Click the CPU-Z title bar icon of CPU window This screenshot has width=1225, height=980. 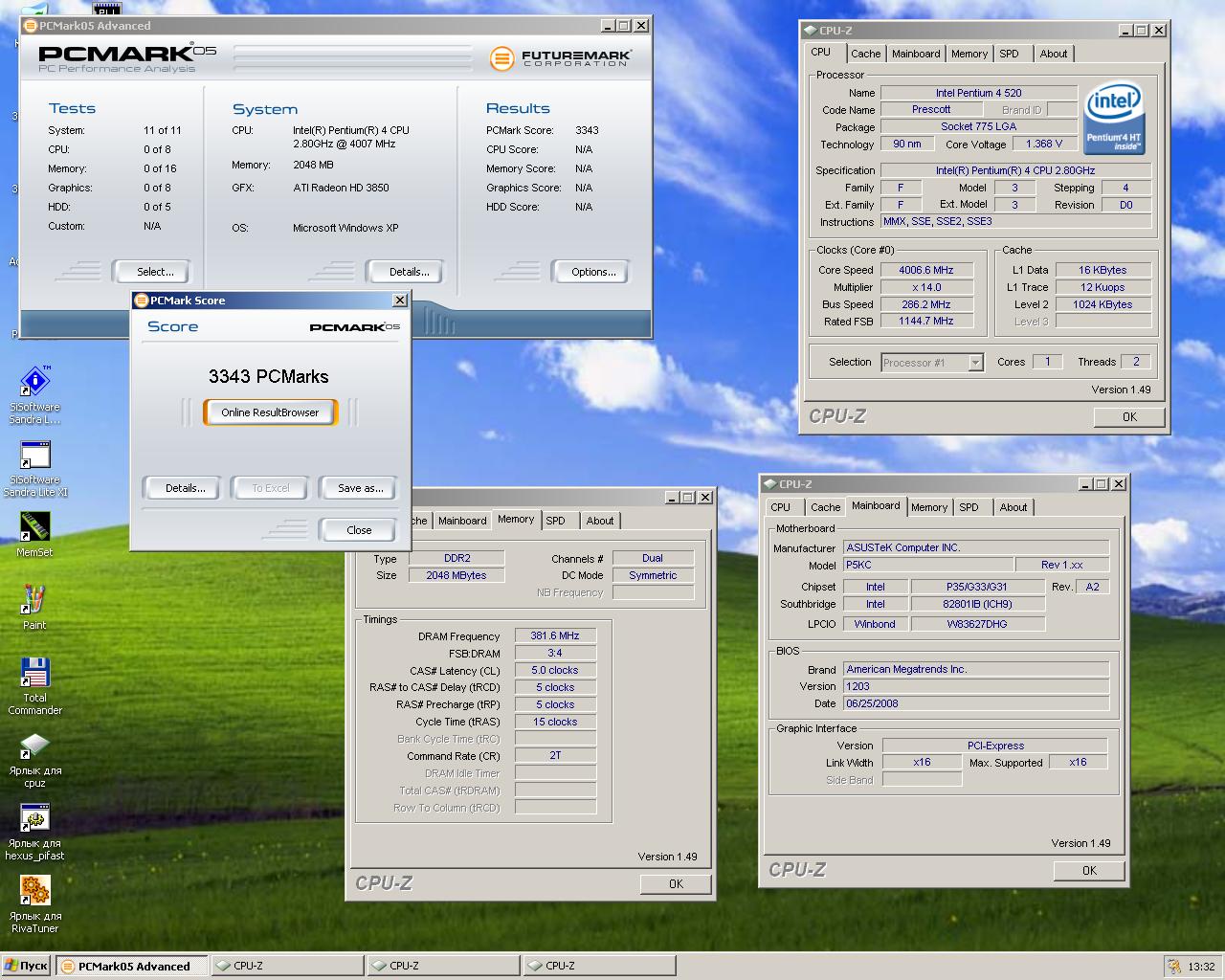click(x=810, y=30)
